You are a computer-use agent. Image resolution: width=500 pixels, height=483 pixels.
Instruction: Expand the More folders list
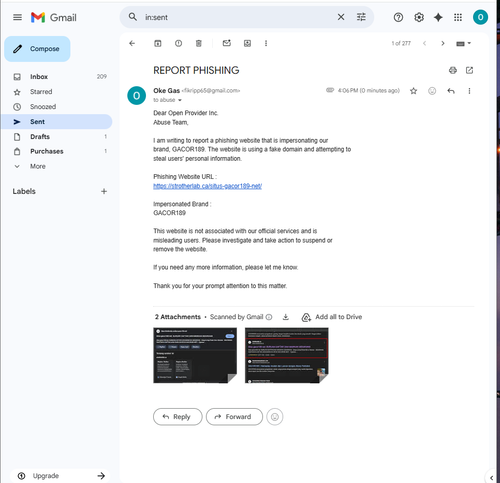(x=56, y=166)
